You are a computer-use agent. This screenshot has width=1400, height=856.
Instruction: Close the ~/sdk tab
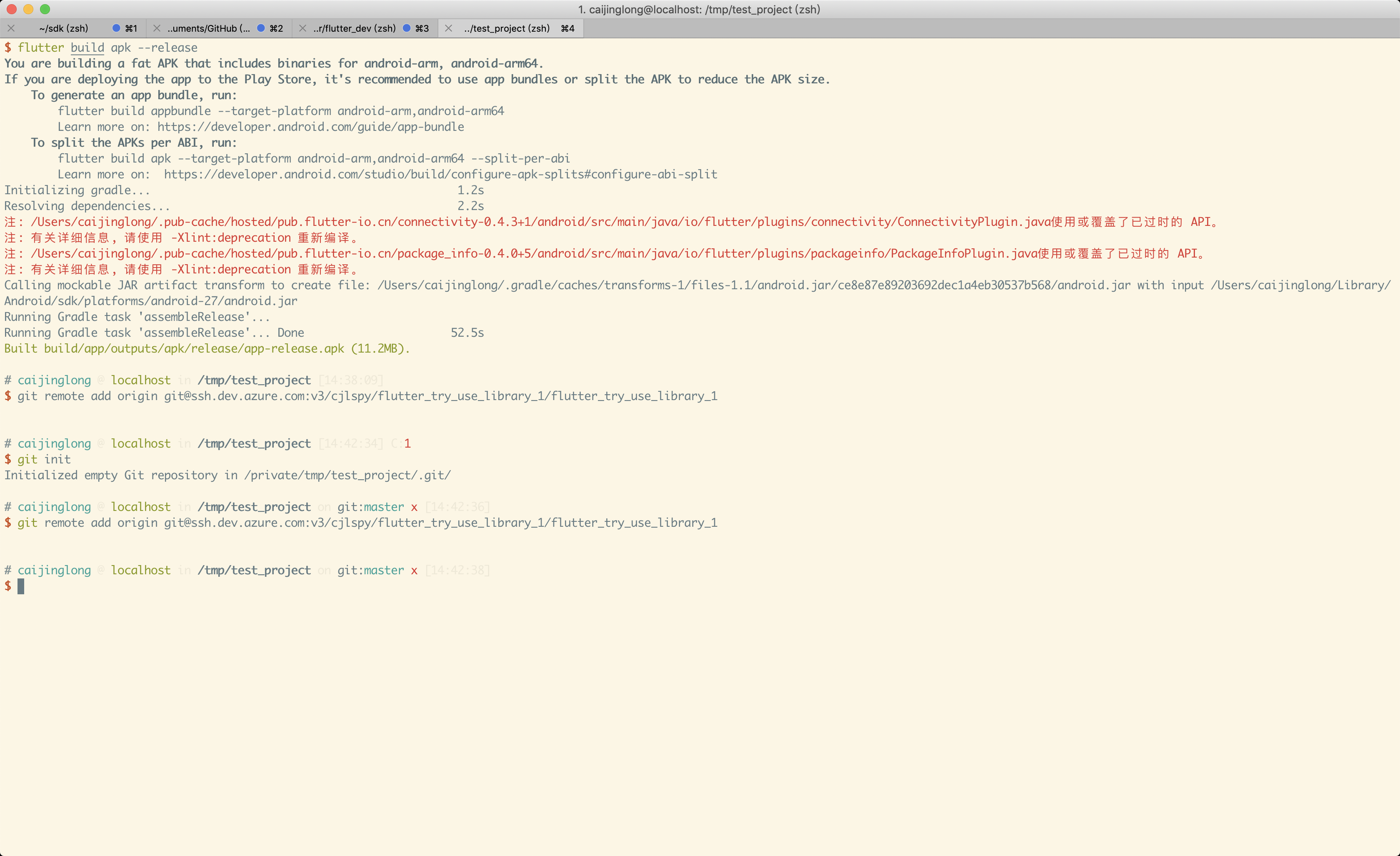tap(11, 28)
